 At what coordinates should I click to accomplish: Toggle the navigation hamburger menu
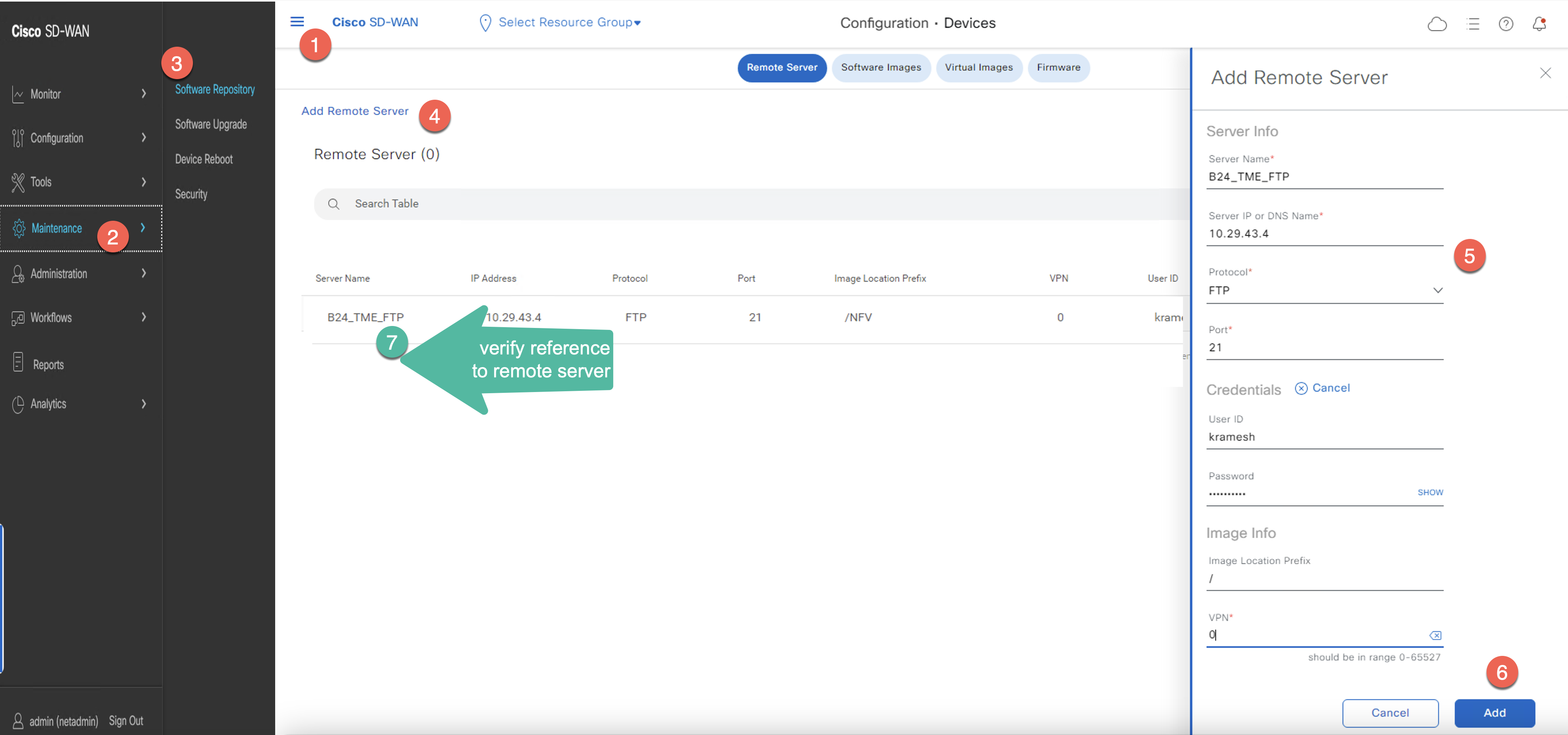[x=297, y=21]
